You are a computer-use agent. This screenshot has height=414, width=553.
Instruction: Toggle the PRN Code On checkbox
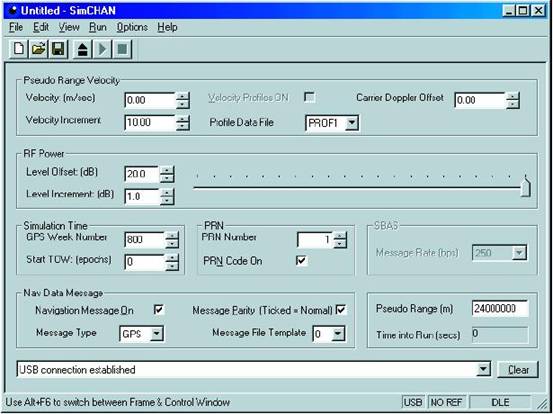click(x=302, y=260)
